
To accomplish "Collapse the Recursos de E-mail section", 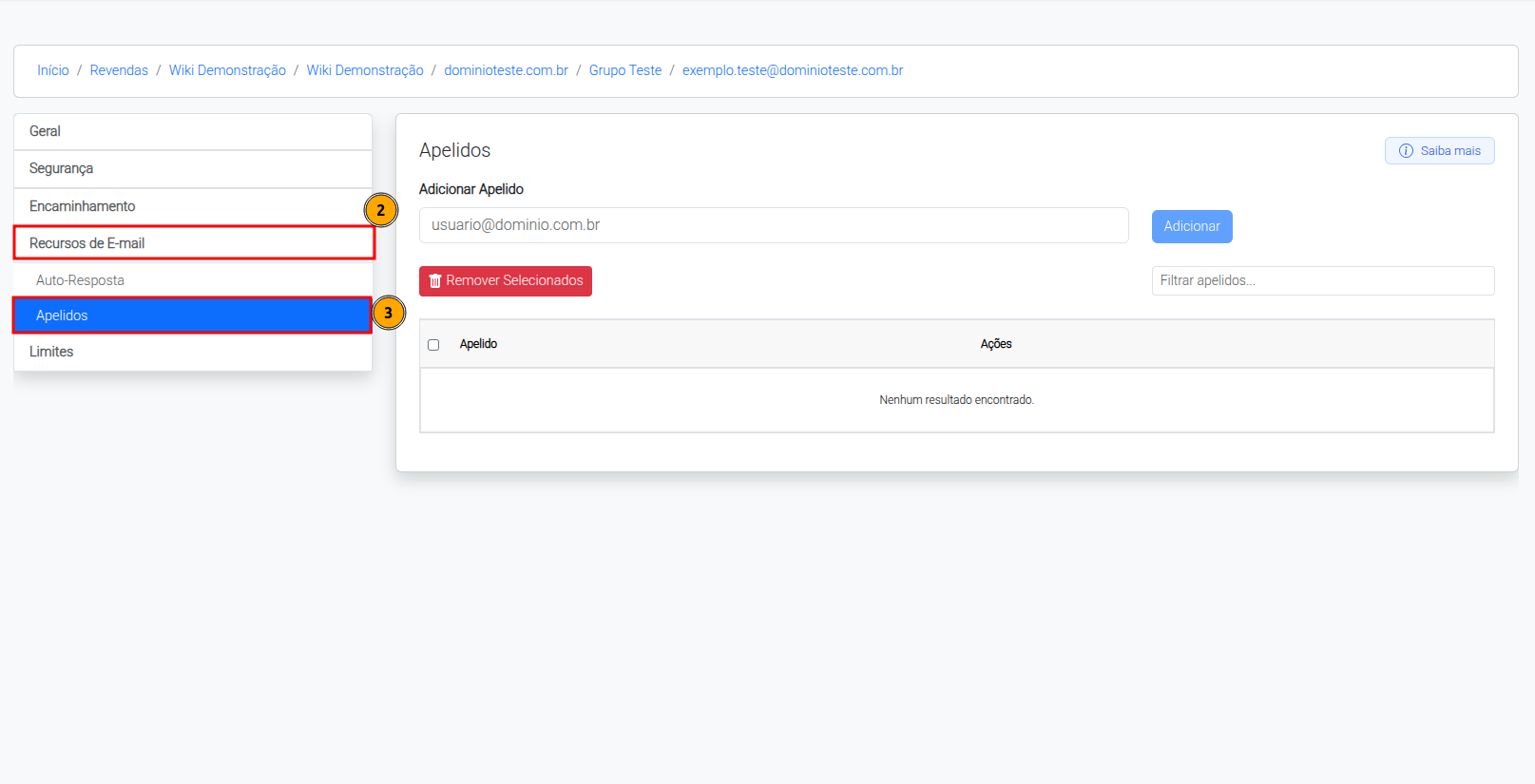I will [194, 243].
